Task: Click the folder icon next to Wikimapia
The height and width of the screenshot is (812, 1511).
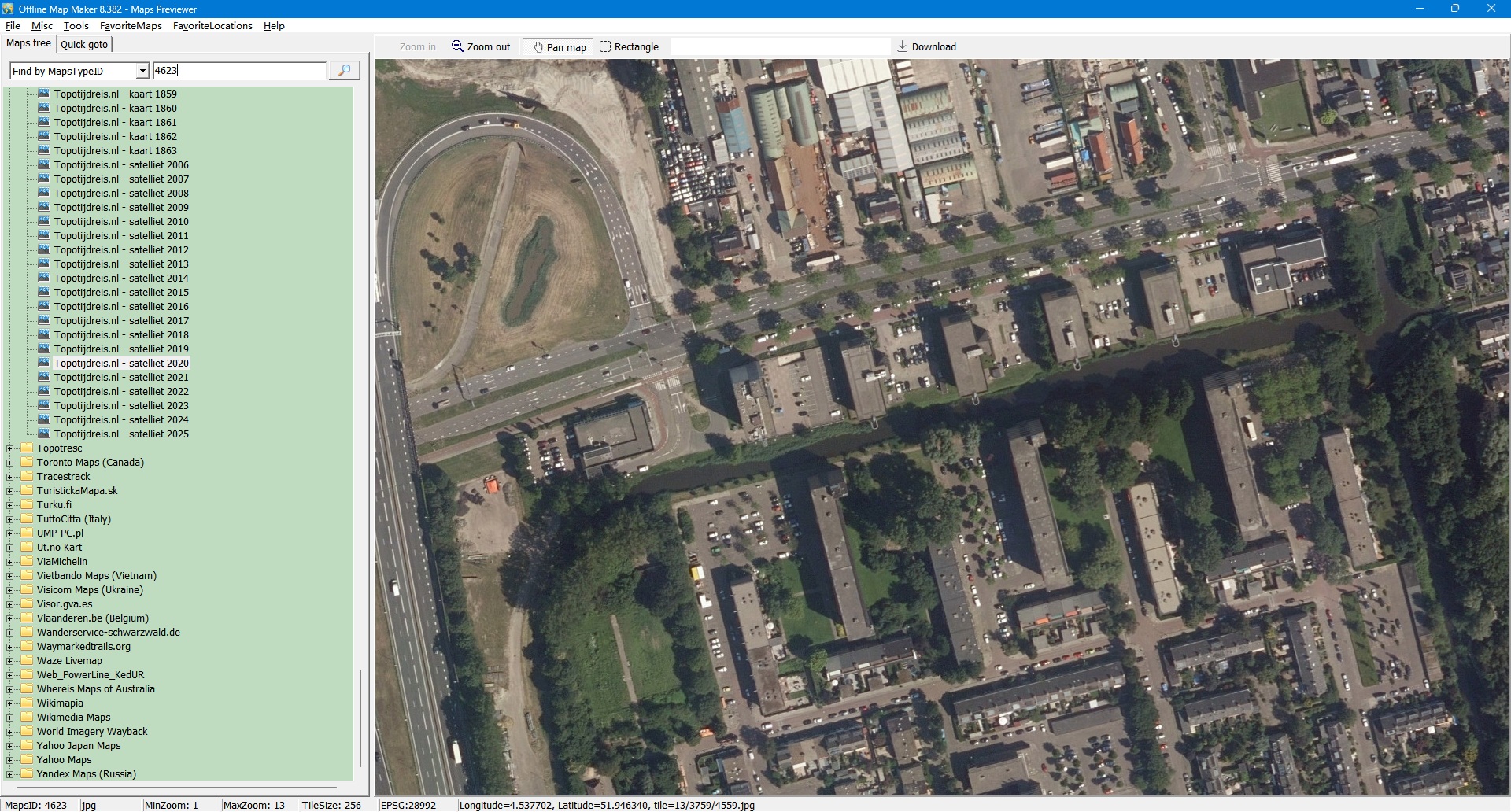Action: click(x=27, y=703)
